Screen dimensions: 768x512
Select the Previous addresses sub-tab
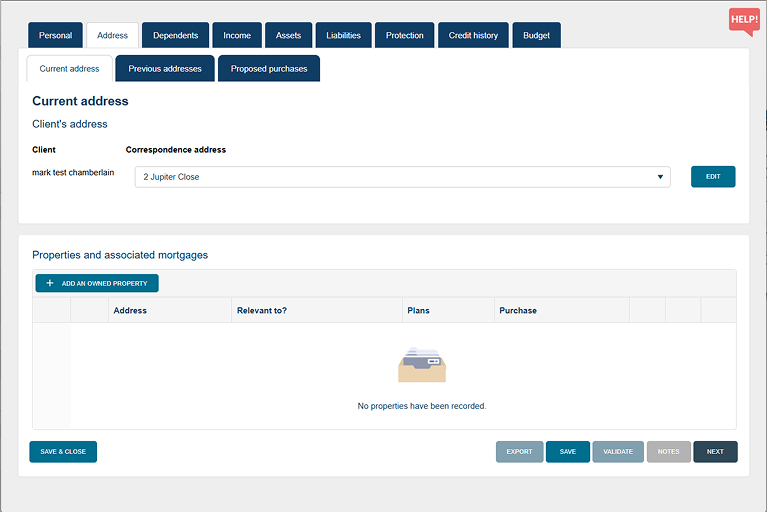click(x=165, y=69)
